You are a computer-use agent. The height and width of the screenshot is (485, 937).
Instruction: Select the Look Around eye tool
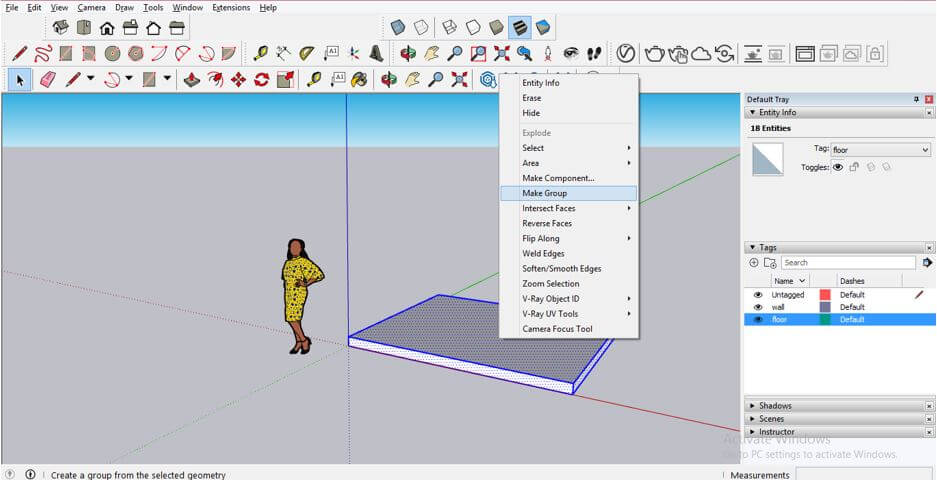571,54
